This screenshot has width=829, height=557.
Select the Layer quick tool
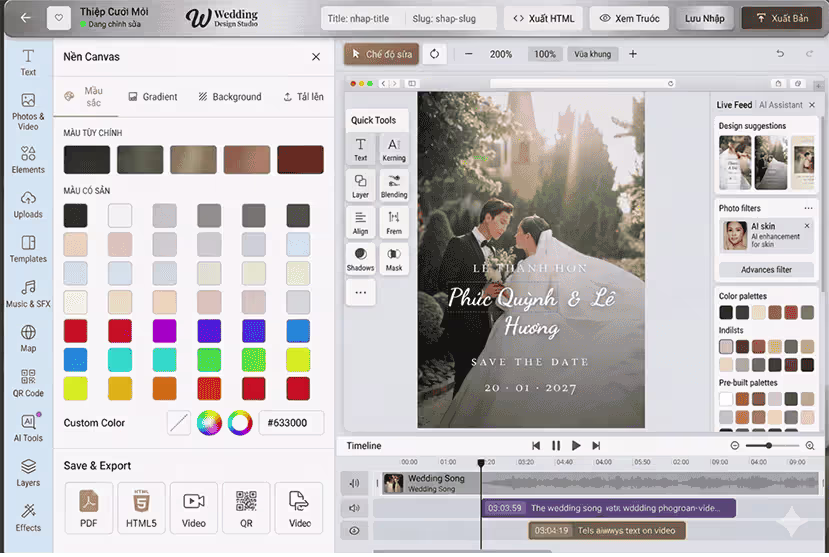pos(361,186)
